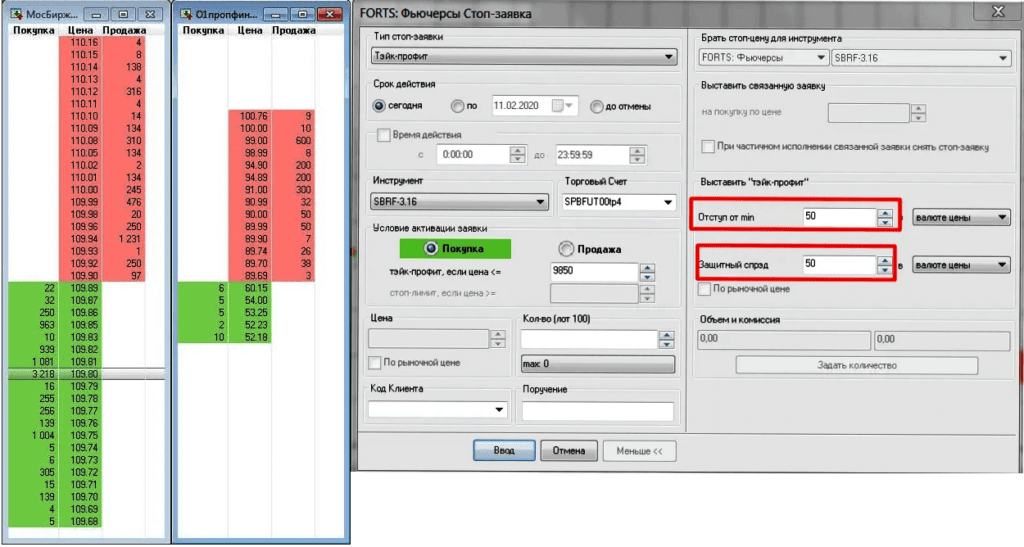
Task: Click the 'Отступ от min' spinner arrows
Action: pos(884,218)
